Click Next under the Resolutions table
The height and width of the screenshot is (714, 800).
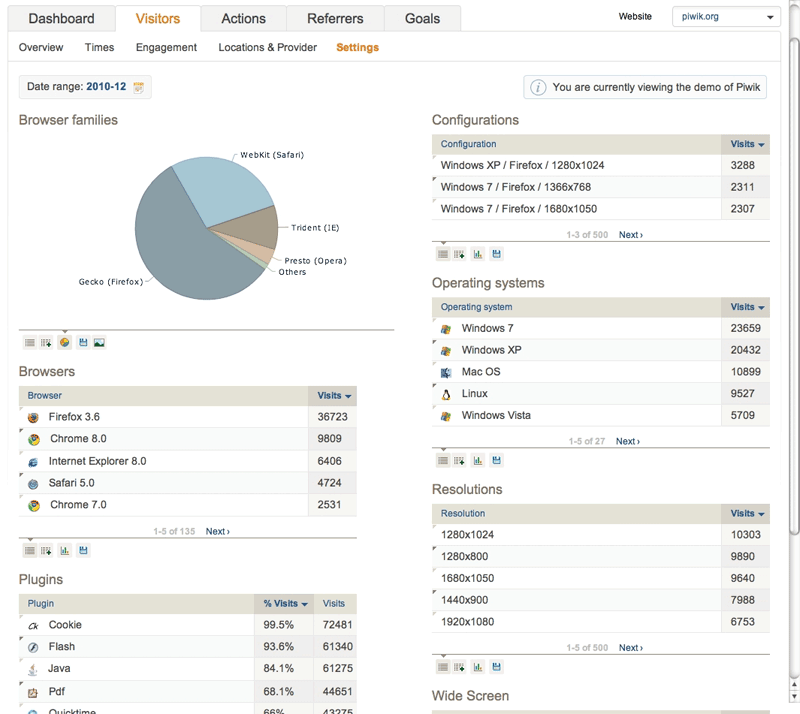coord(630,648)
